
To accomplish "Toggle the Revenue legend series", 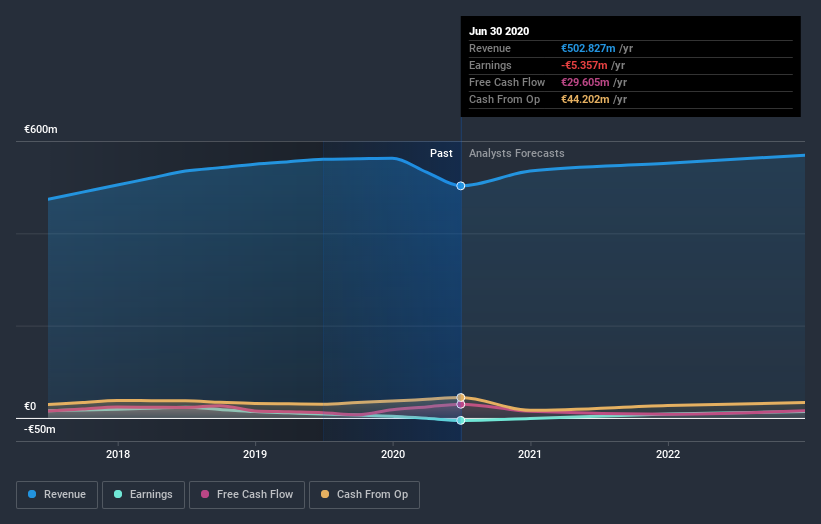I will tap(57, 495).
